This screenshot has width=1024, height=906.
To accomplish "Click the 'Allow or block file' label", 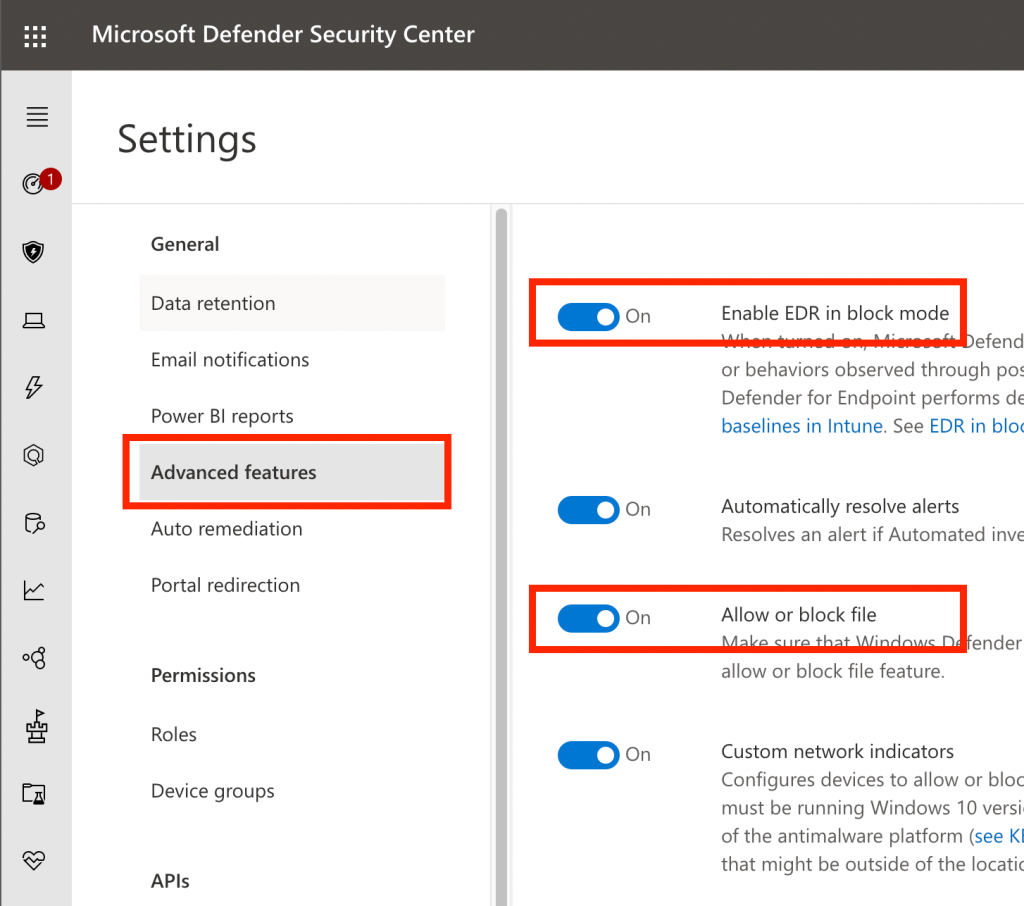I will [x=799, y=615].
